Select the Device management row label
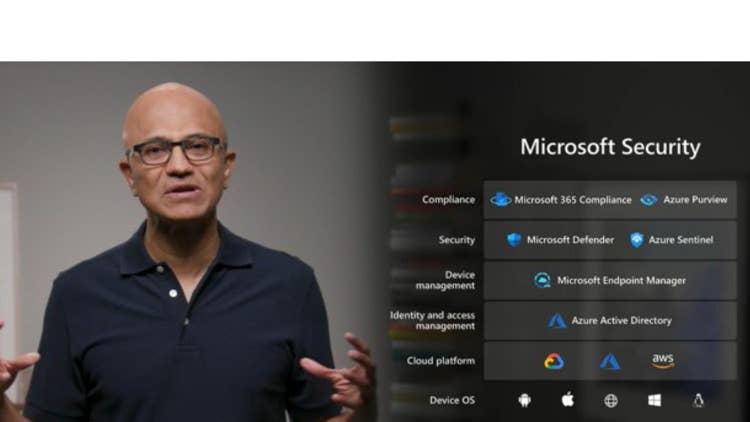This screenshot has height=422, width=750. click(445, 280)
